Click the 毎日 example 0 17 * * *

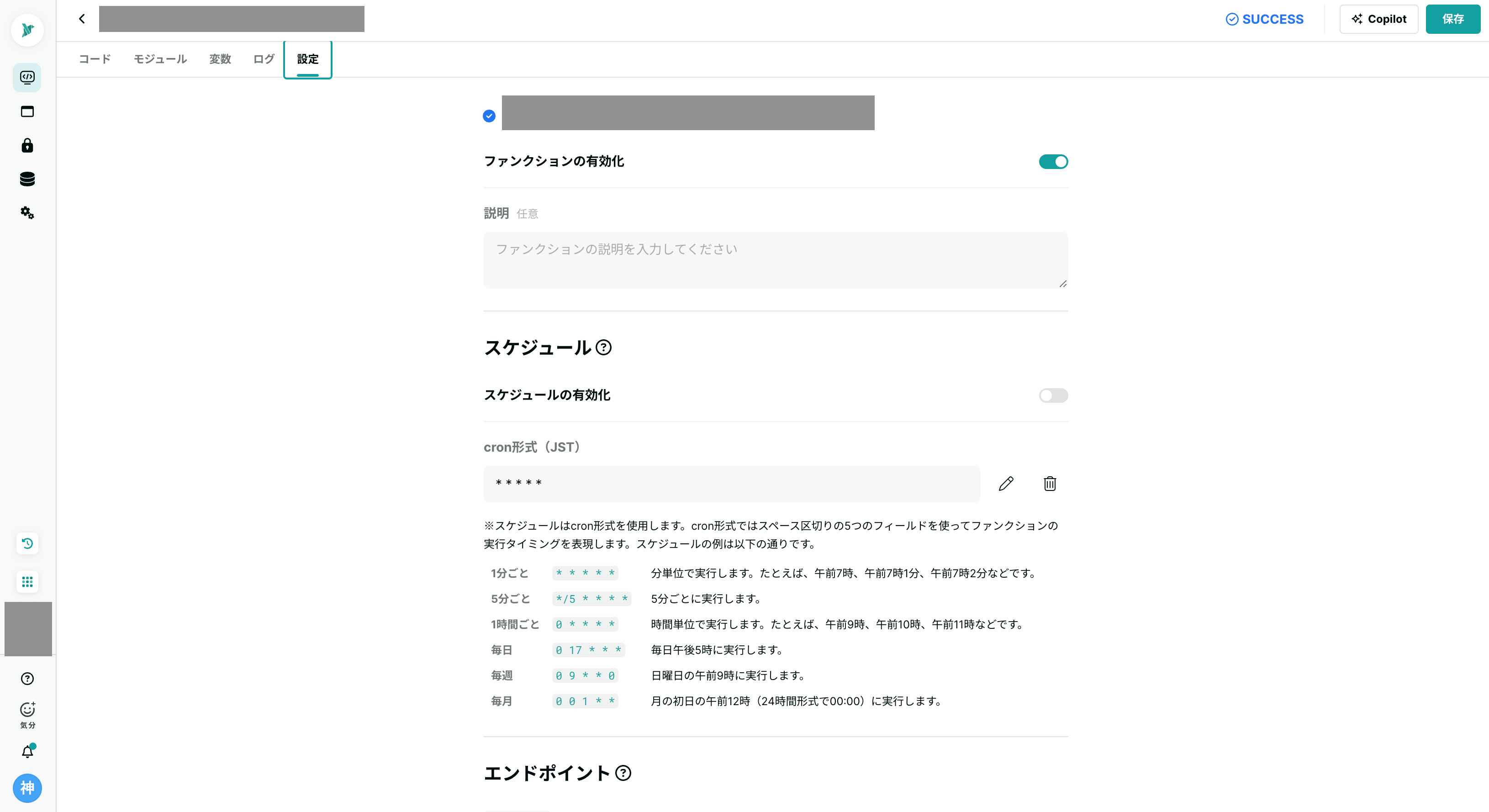point(588,649)
